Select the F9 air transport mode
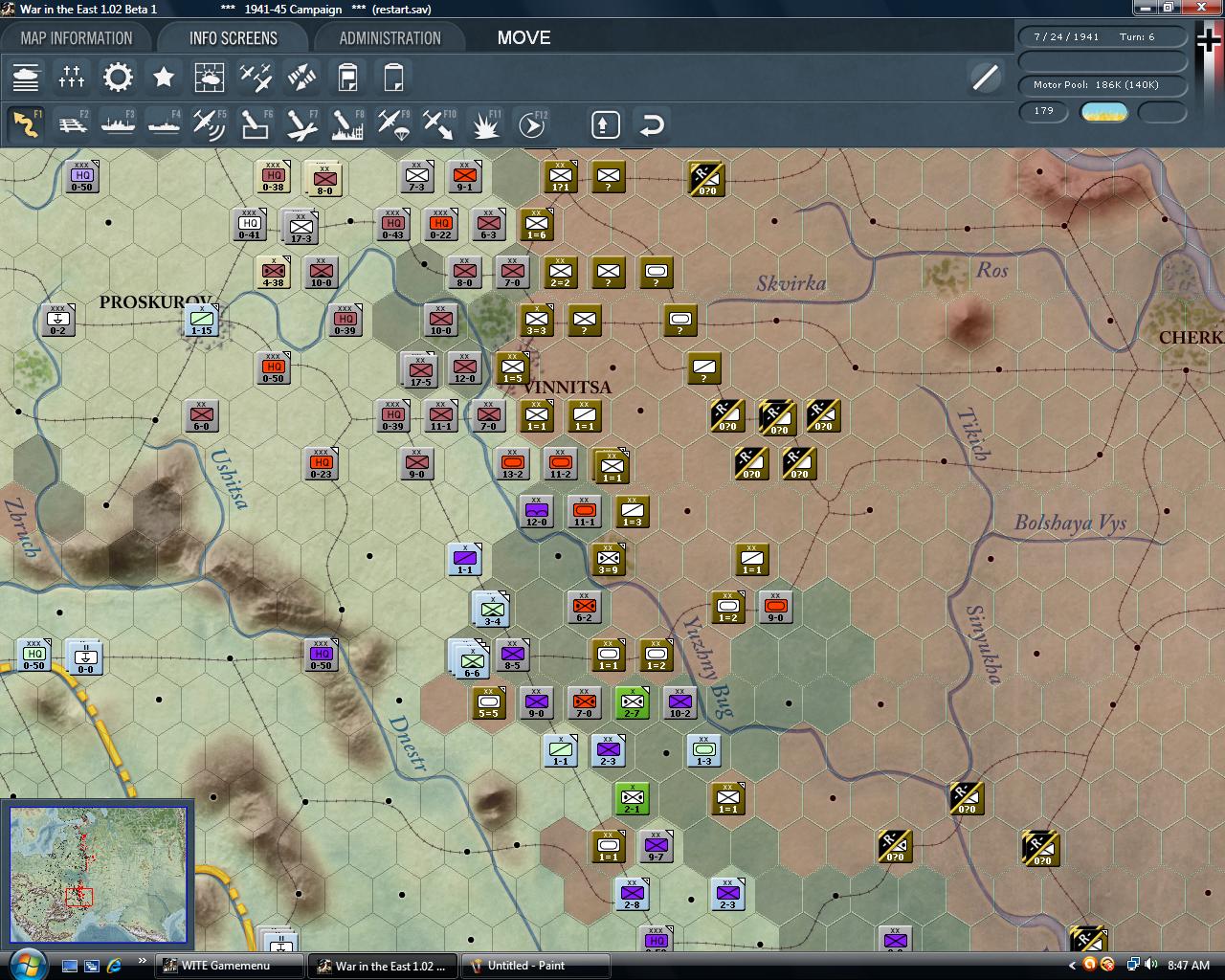Viewport: 1225px width, 980px height. pos(393,124)
